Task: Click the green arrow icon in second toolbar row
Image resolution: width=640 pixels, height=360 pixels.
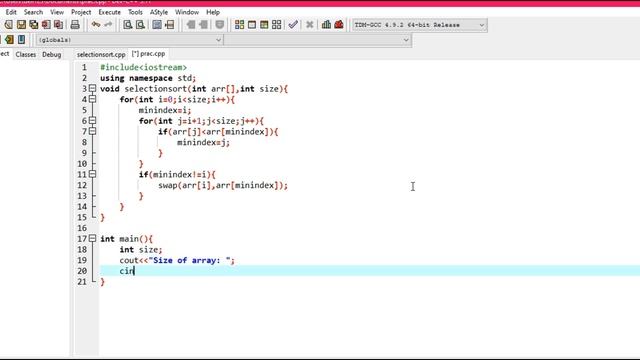Action: 9,40
